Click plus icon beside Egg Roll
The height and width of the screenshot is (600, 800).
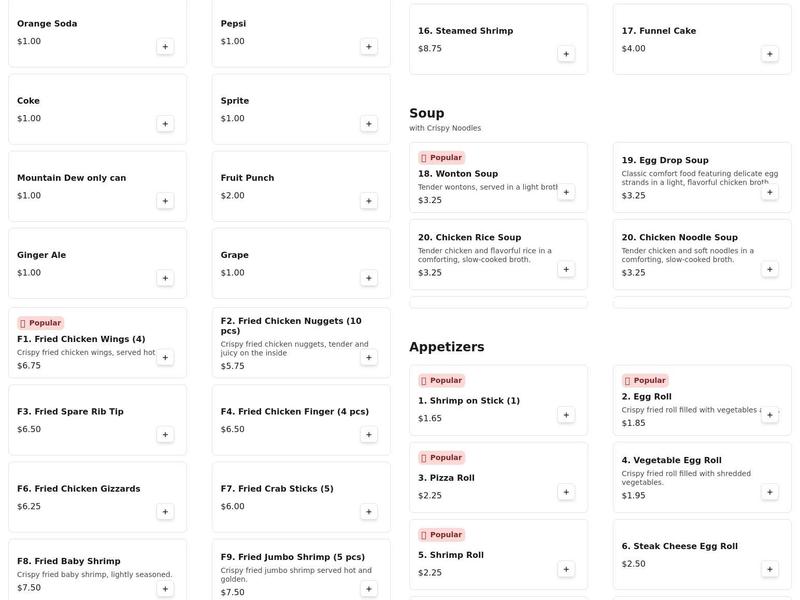point(769,415)
